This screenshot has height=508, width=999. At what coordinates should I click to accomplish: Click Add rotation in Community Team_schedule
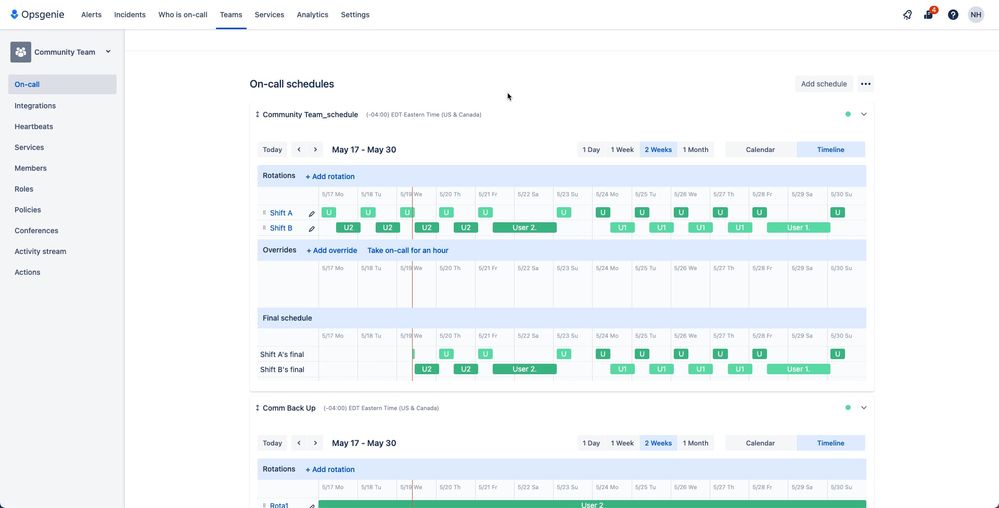coord(330,177)
